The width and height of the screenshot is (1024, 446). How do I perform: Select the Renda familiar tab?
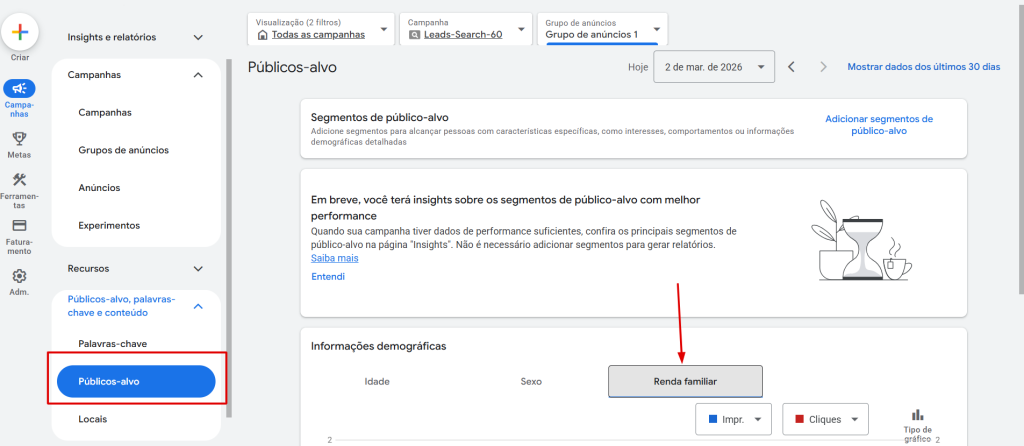coord(685,381)
